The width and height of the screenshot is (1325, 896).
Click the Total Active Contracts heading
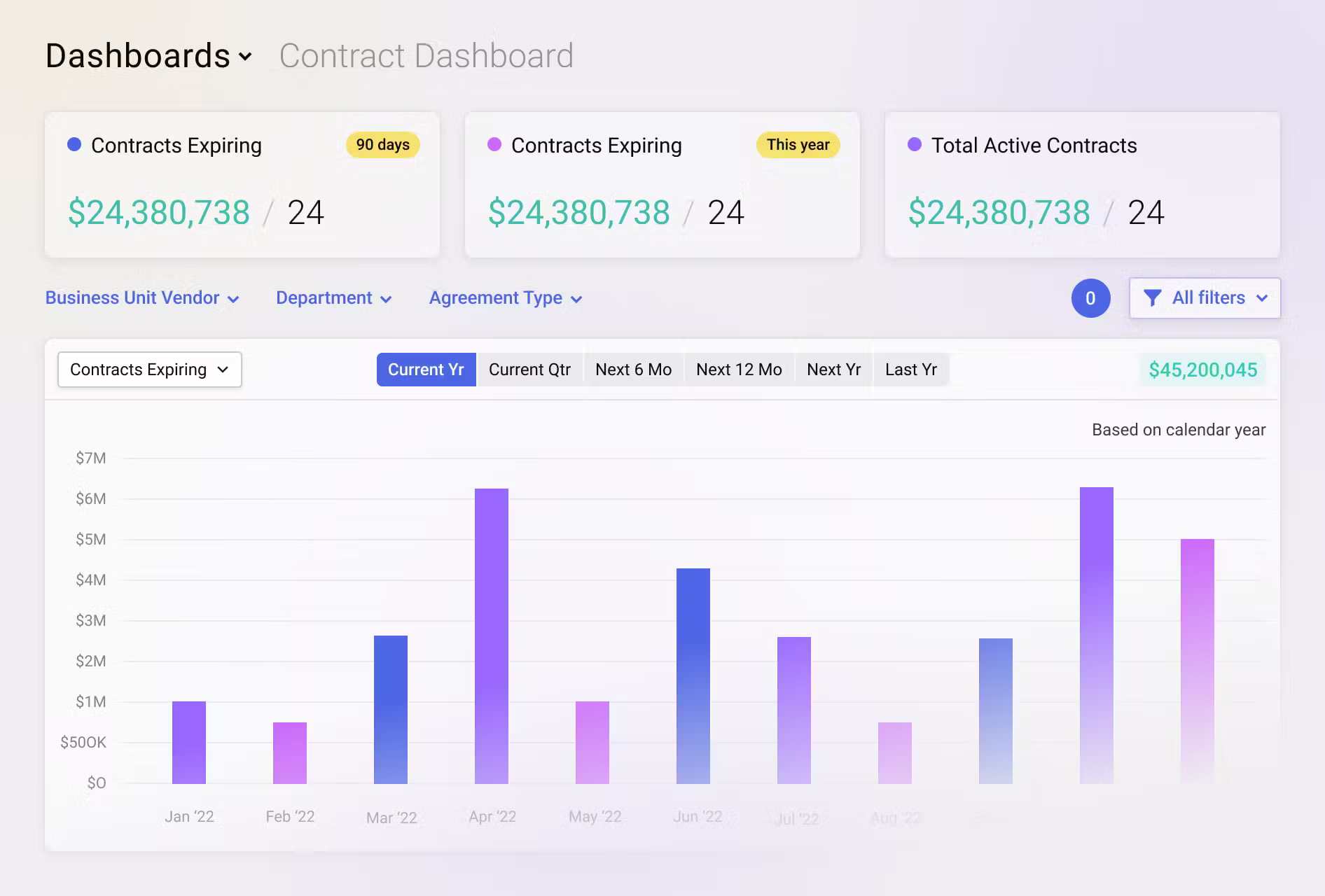1034,145
